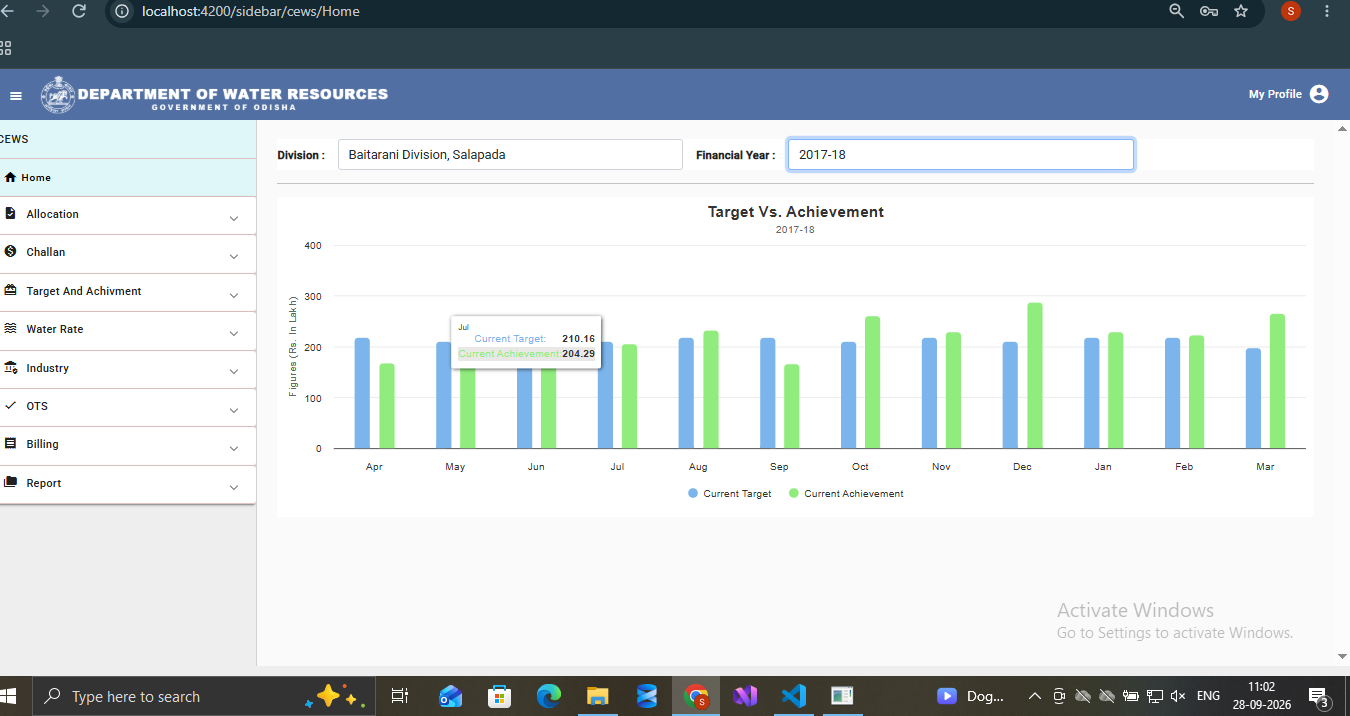The width and height of the screenshot is (1350, 716).
Task: Open the Financial Year dropdown field
Action: coord(961,155)
